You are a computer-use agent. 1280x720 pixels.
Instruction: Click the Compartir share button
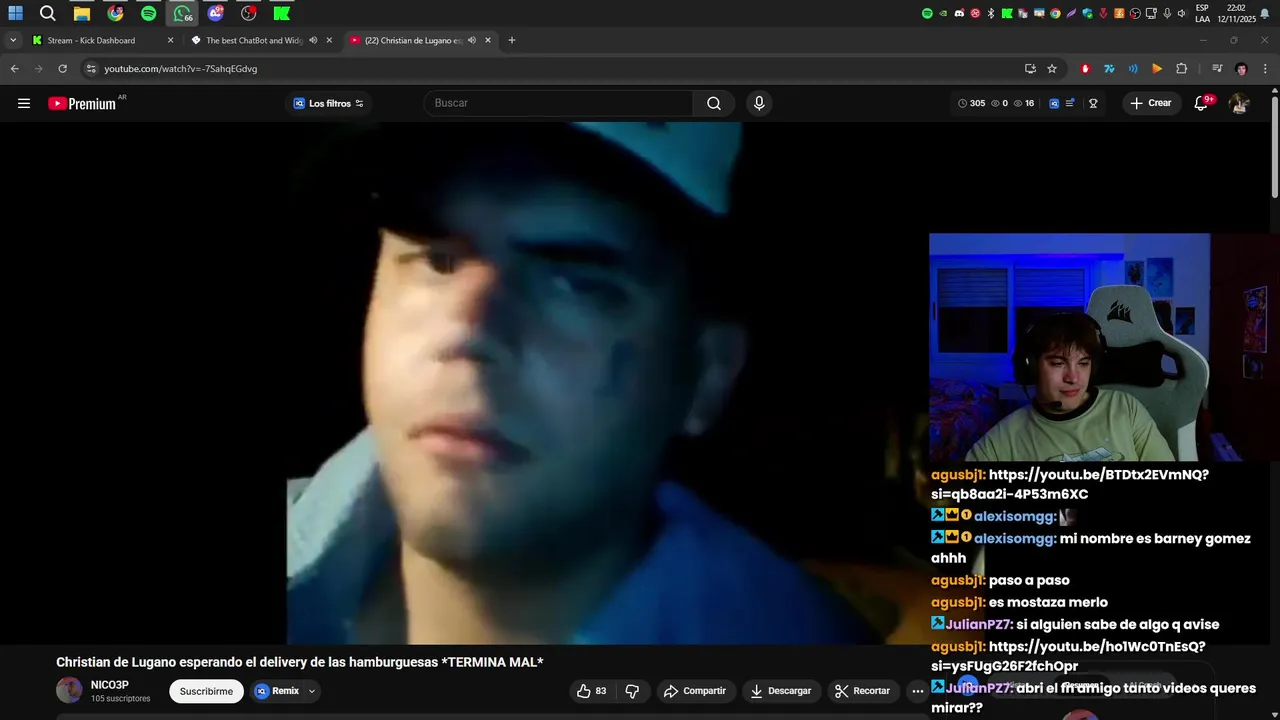click(x=695, y=691)
